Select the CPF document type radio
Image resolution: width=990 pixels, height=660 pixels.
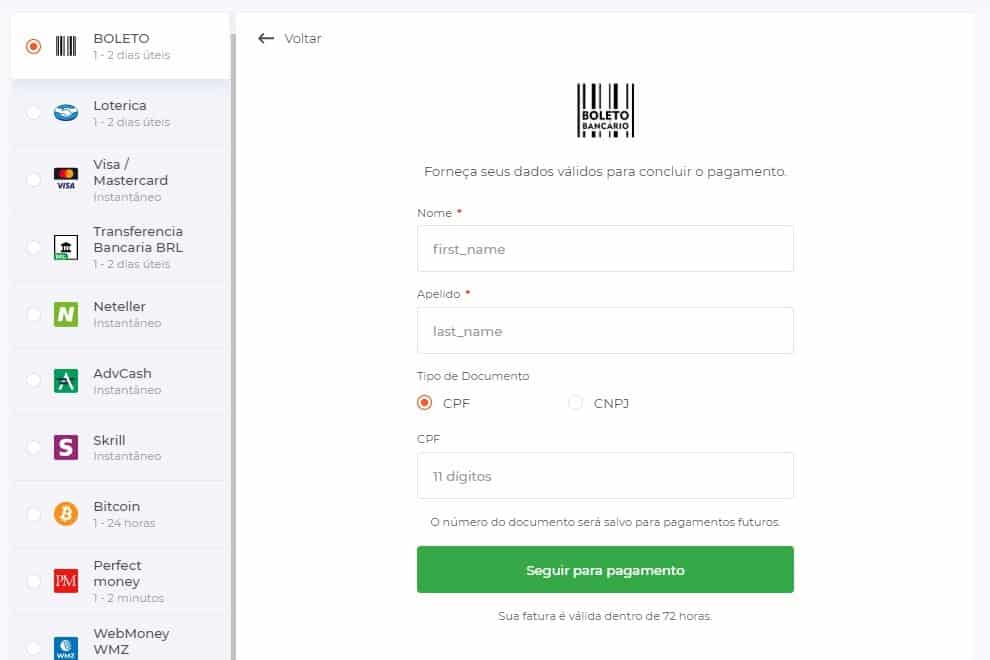[x=424, y=403]
